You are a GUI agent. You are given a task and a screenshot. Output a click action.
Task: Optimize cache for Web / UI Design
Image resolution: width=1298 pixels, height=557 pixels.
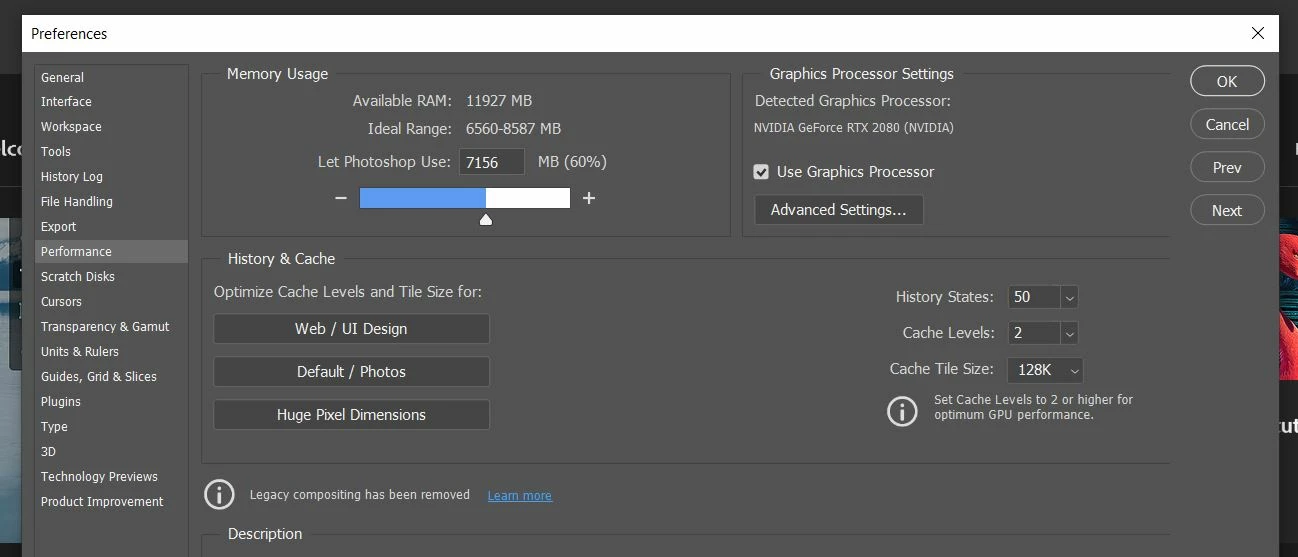[x=351, y=329]
